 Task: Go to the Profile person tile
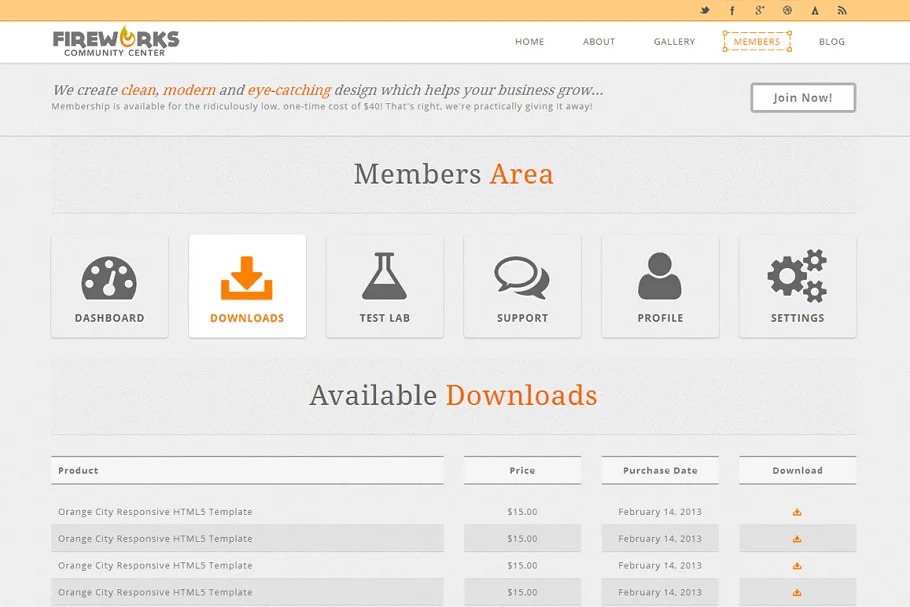[x=660, y=286]
